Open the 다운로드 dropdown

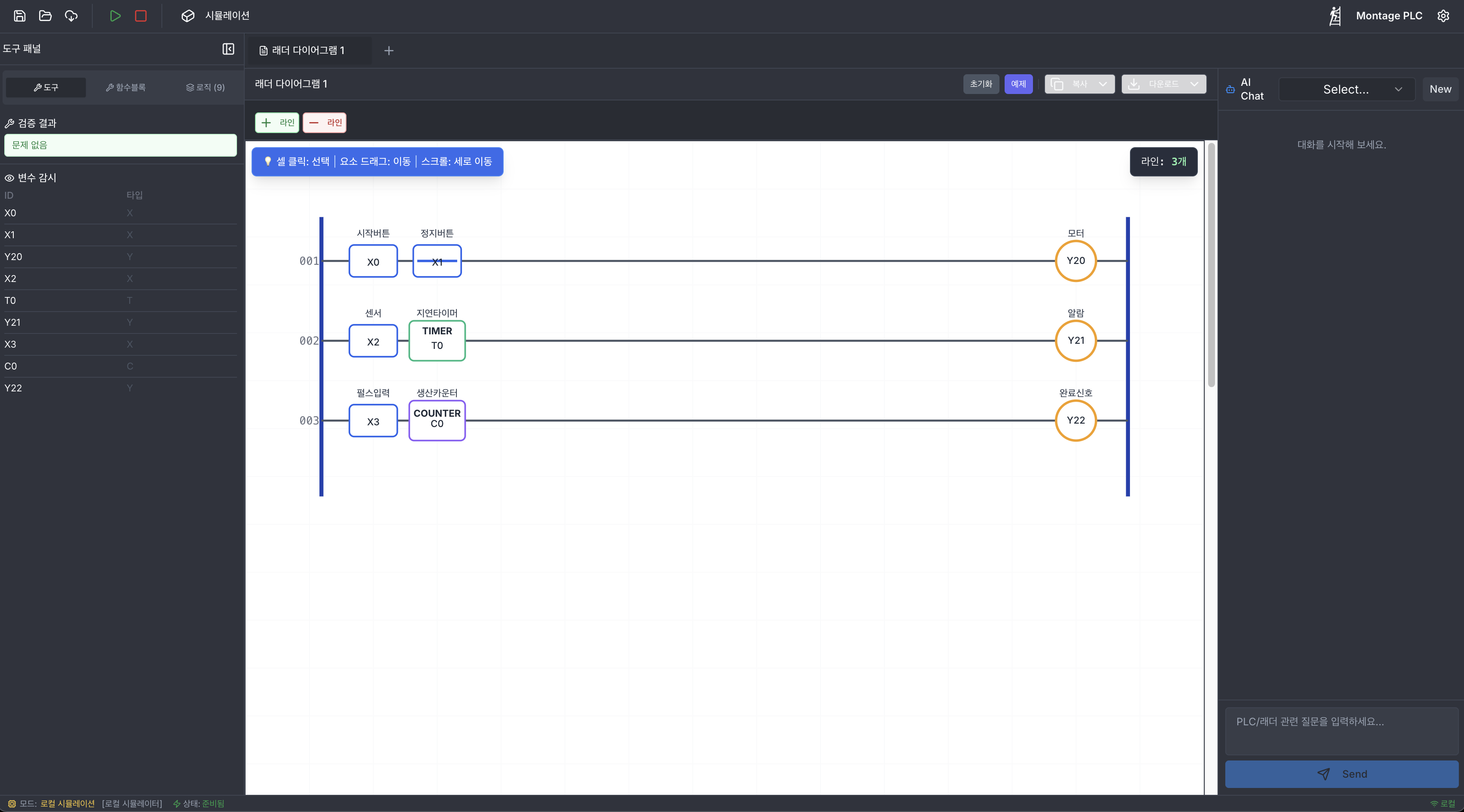pyautogui.click(x=1163, y=84)
